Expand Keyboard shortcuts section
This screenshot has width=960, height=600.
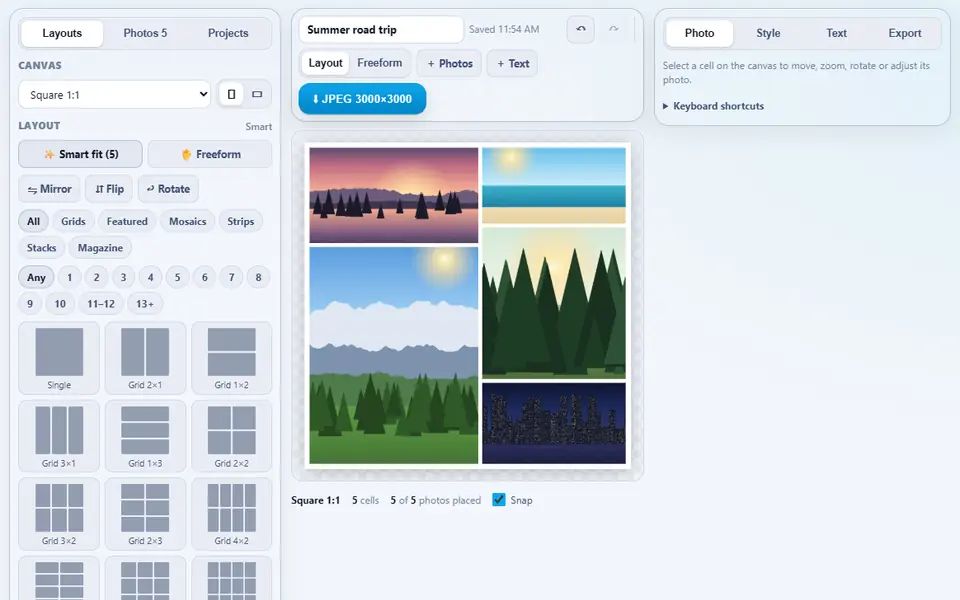713,106
